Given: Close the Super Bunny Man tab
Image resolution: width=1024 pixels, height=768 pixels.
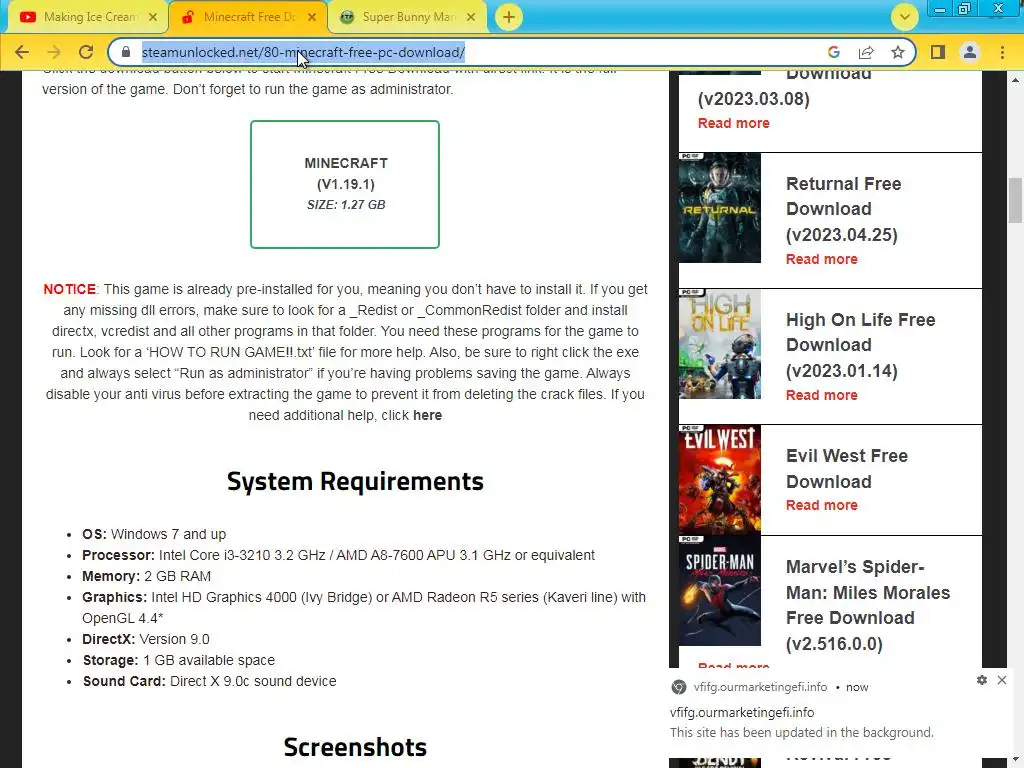Looking at the screenshot, I should pos(471,17).
